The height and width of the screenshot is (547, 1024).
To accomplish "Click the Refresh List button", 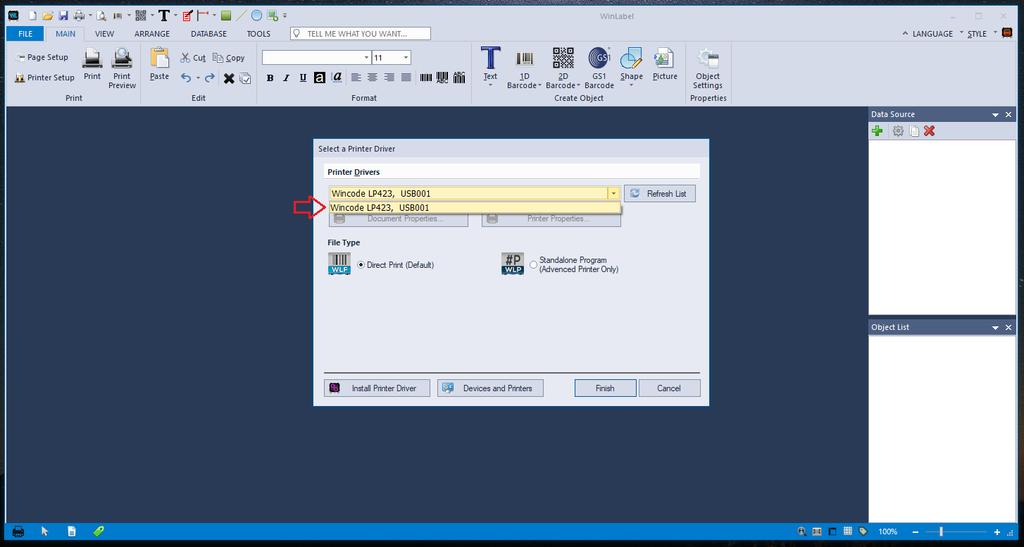I will click(x=660, y=194).
